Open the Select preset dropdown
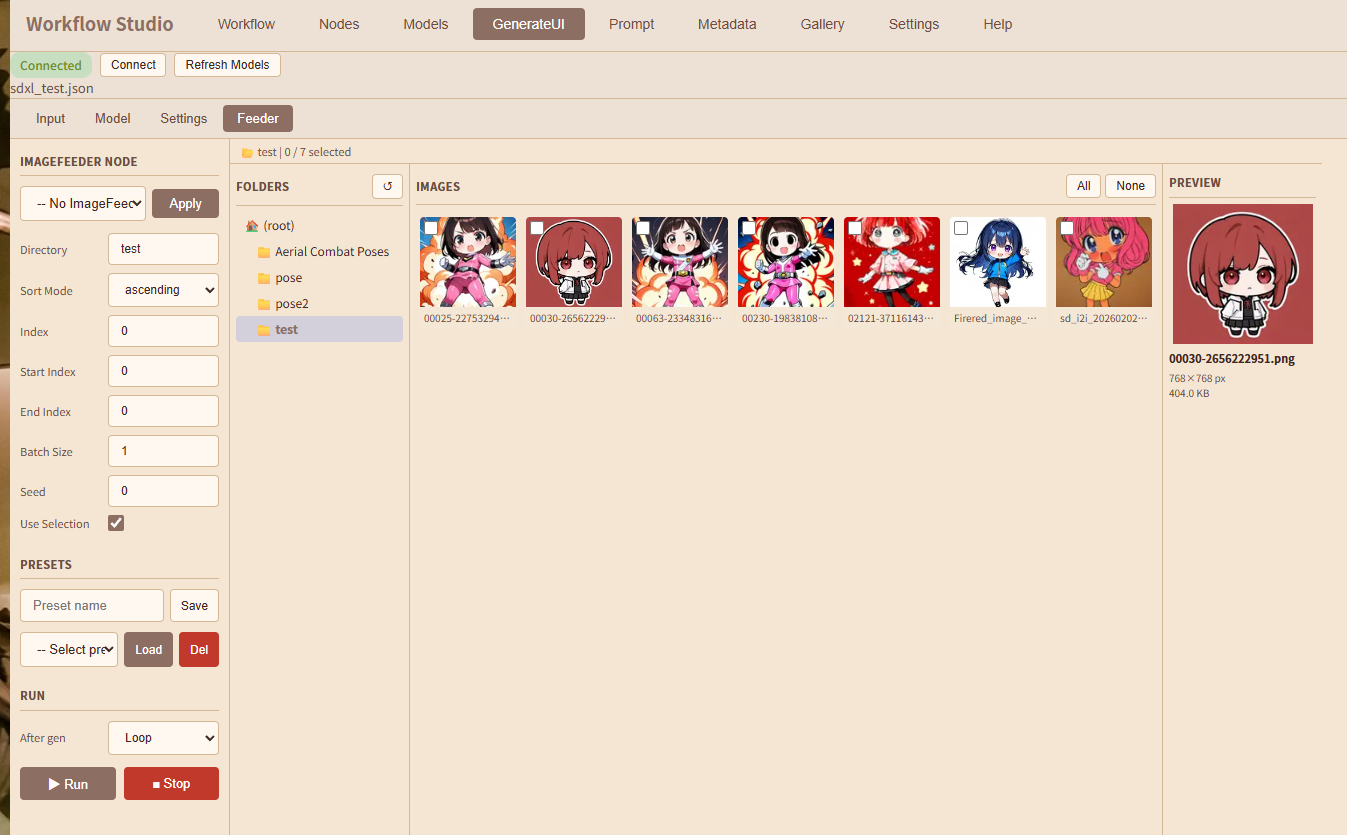 coord(69,649)
